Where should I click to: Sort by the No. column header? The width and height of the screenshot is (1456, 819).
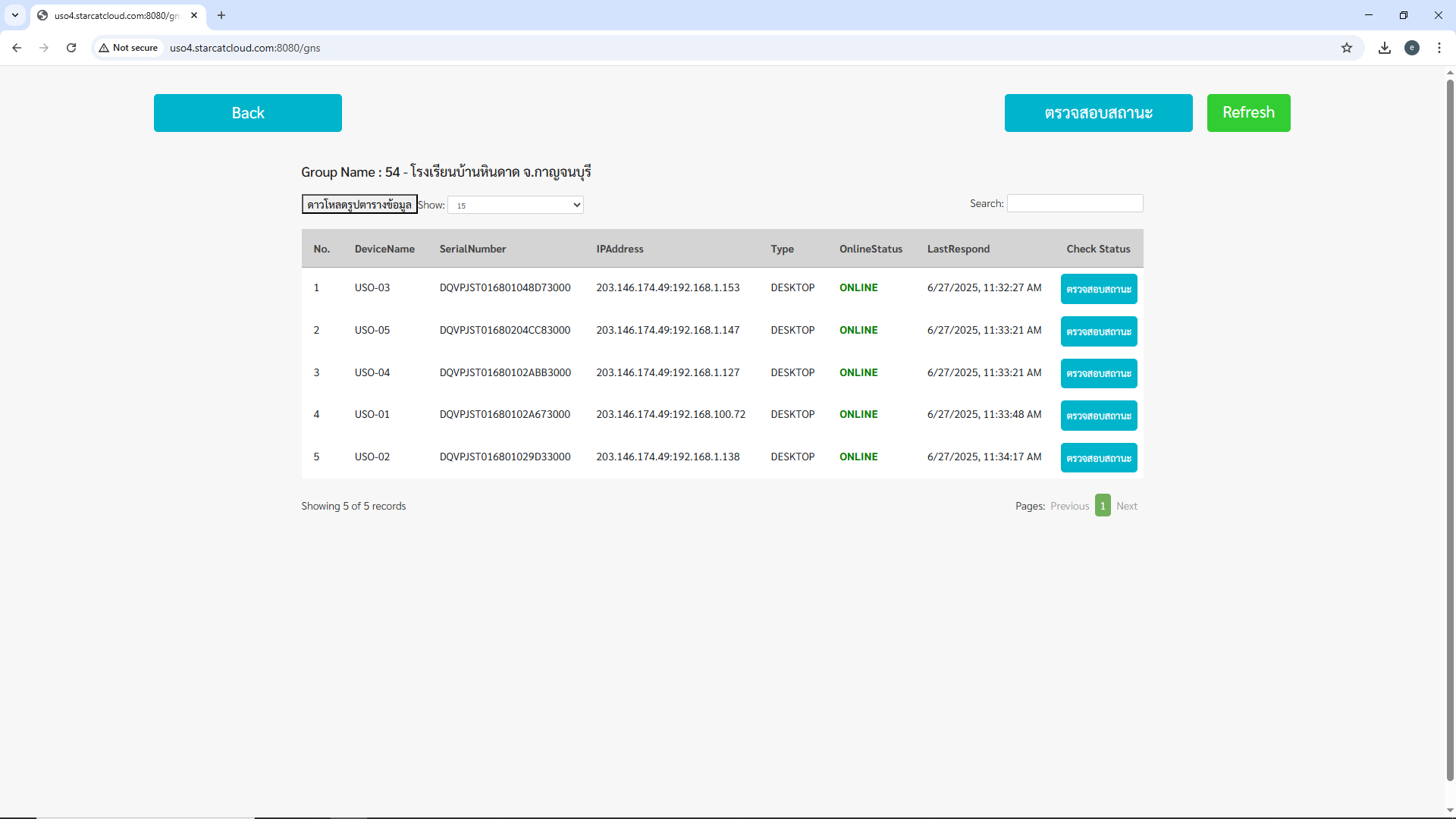point(322,249)
